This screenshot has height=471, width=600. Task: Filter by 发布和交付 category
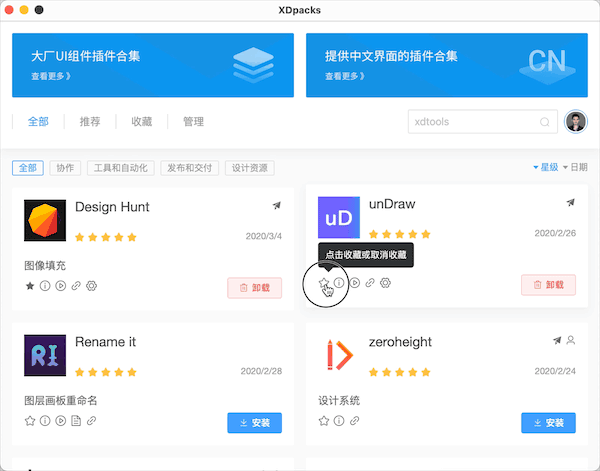[189, 168]
